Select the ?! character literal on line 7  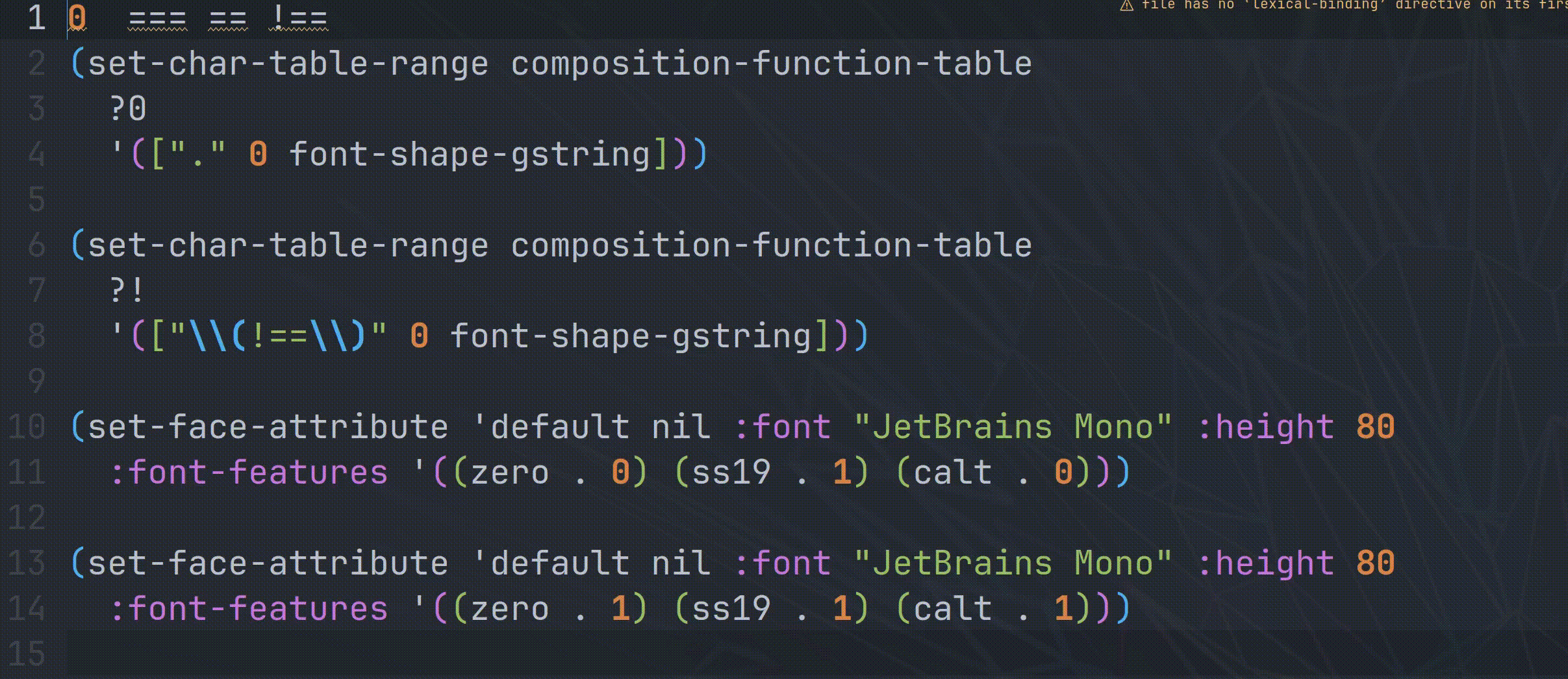(127, 290)
